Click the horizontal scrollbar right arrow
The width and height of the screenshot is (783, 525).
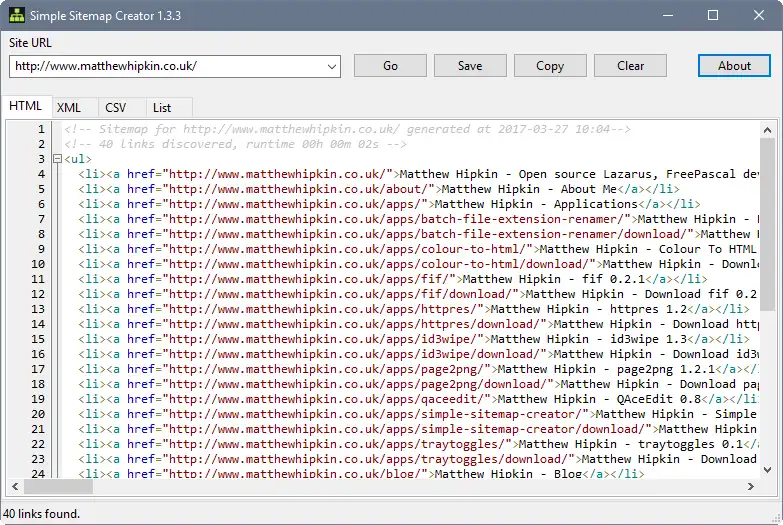pyautogui.click(x=751, y=486)
